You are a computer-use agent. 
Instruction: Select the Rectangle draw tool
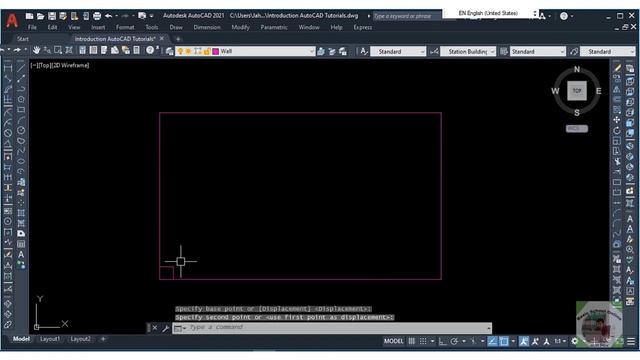(21, 110)
